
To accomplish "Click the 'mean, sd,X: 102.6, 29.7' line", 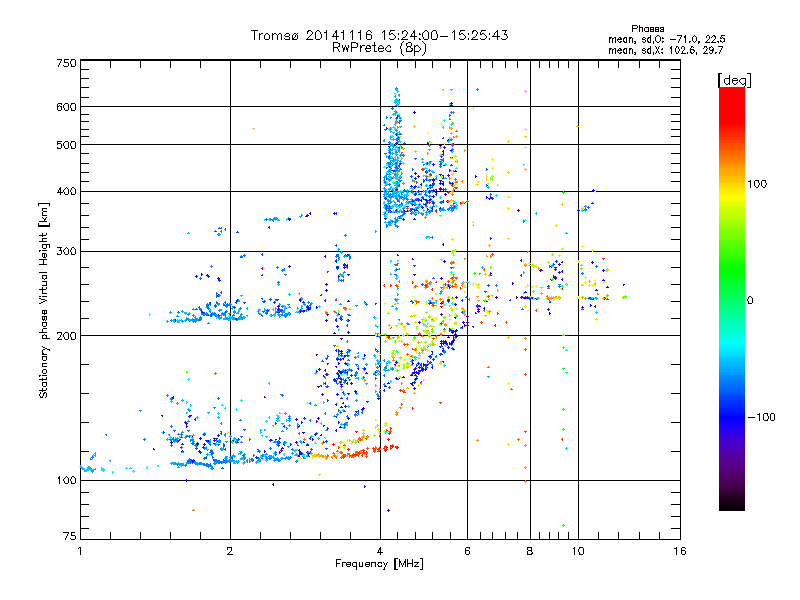I will coord(665,50).
